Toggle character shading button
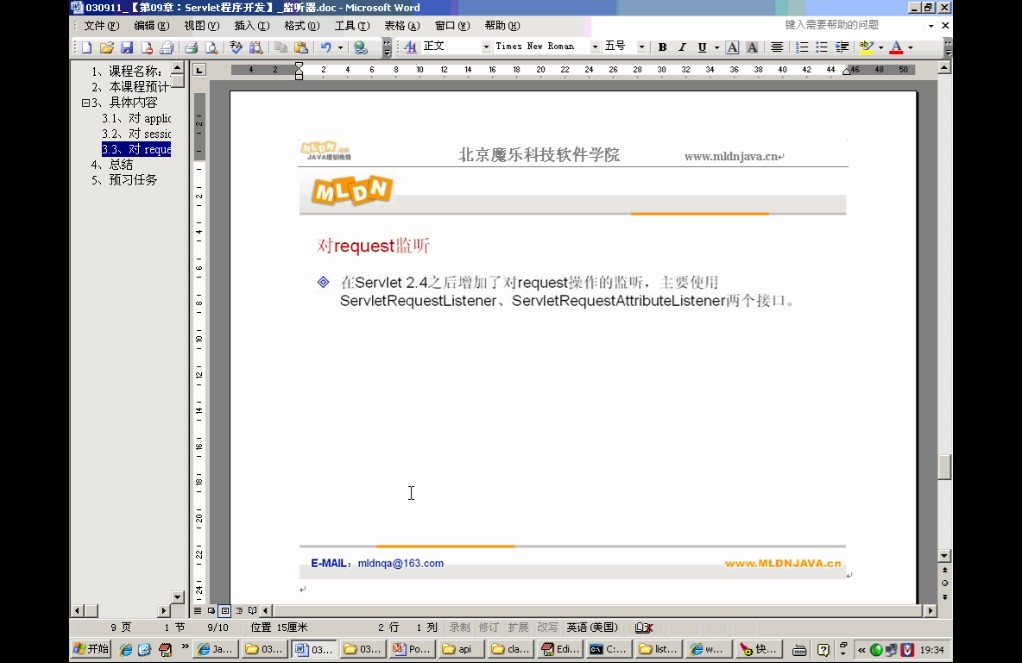The image size is (1022, 663). [752, 47]
